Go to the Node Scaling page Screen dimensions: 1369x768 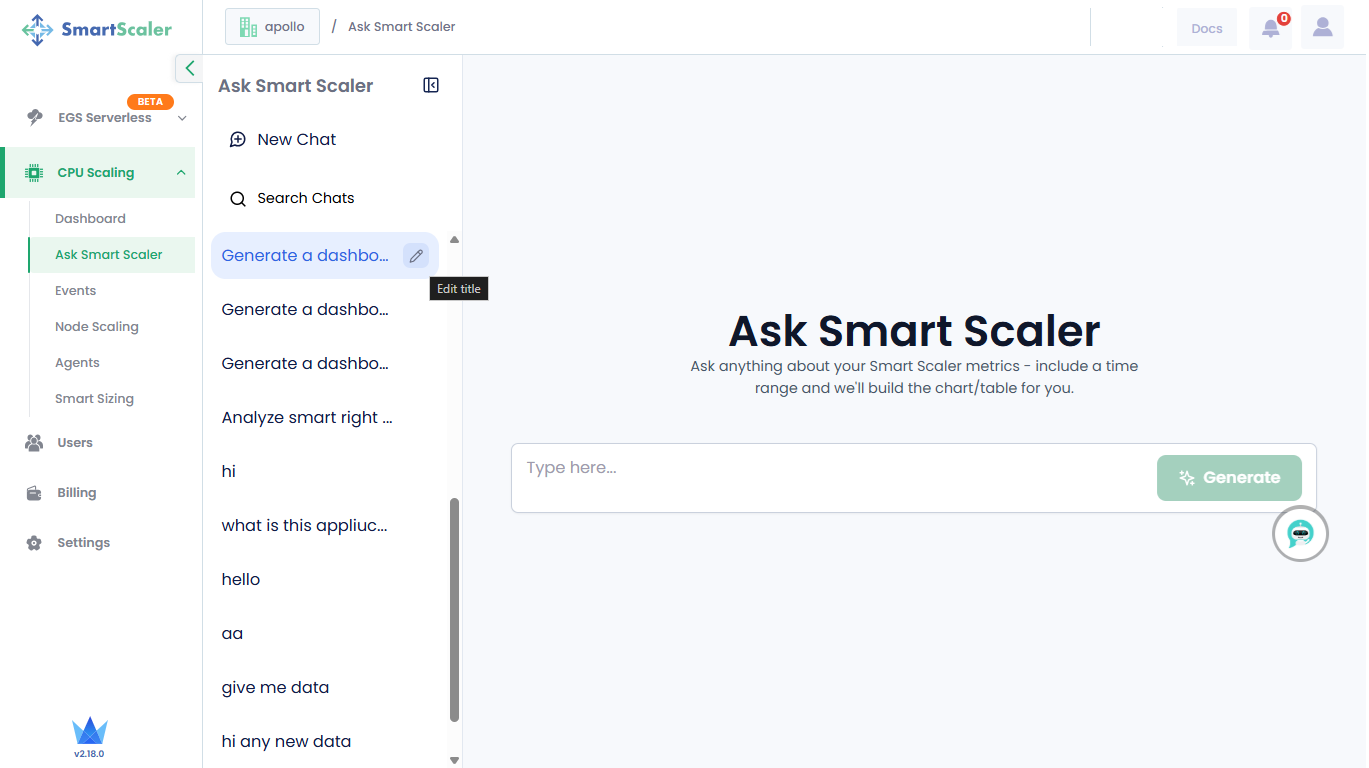point(97,327)
